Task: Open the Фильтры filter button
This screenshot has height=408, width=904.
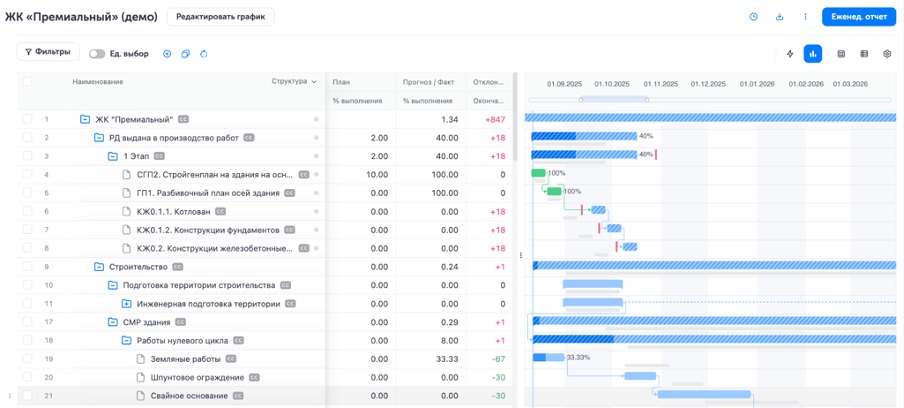Action: pyautogui.click(x=48, y=52)
